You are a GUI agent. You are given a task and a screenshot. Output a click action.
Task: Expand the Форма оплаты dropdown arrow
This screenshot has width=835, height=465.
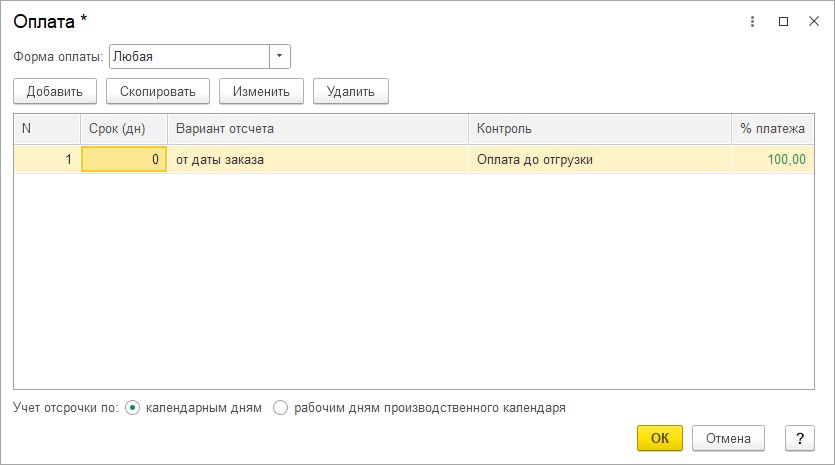[x=280, y=57]
